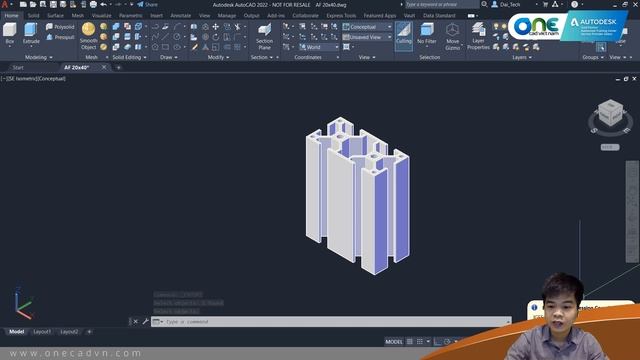Switch to the Solid ribbon tab
640x360 pixels.
click(x=33, y=16)
